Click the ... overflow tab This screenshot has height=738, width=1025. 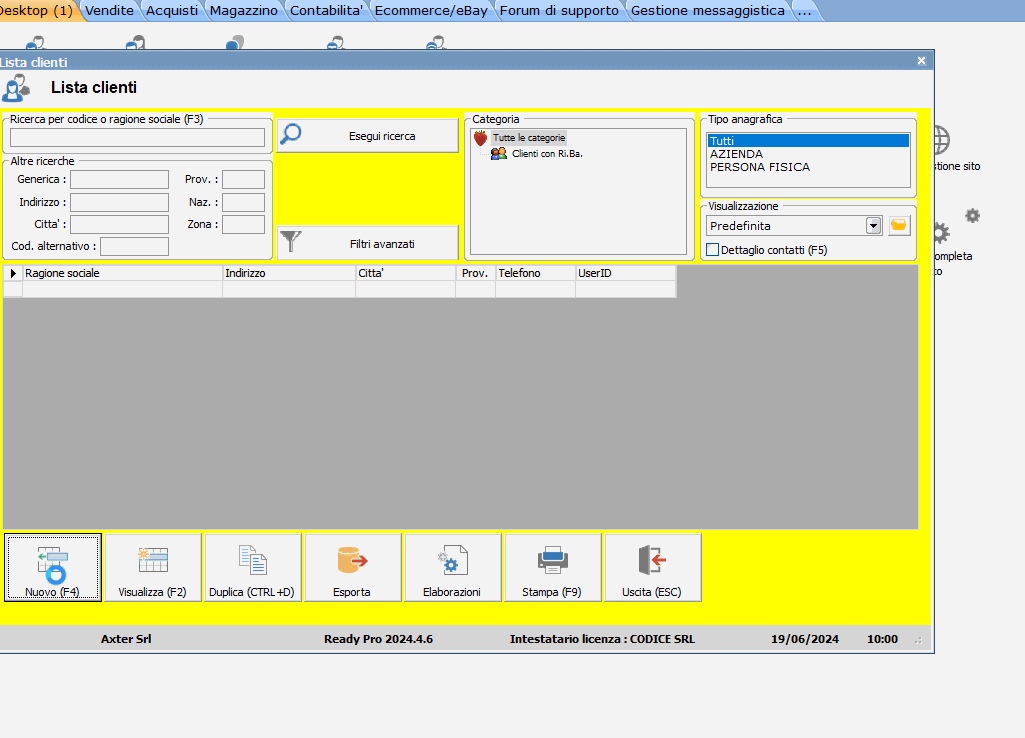click(805, 10)
